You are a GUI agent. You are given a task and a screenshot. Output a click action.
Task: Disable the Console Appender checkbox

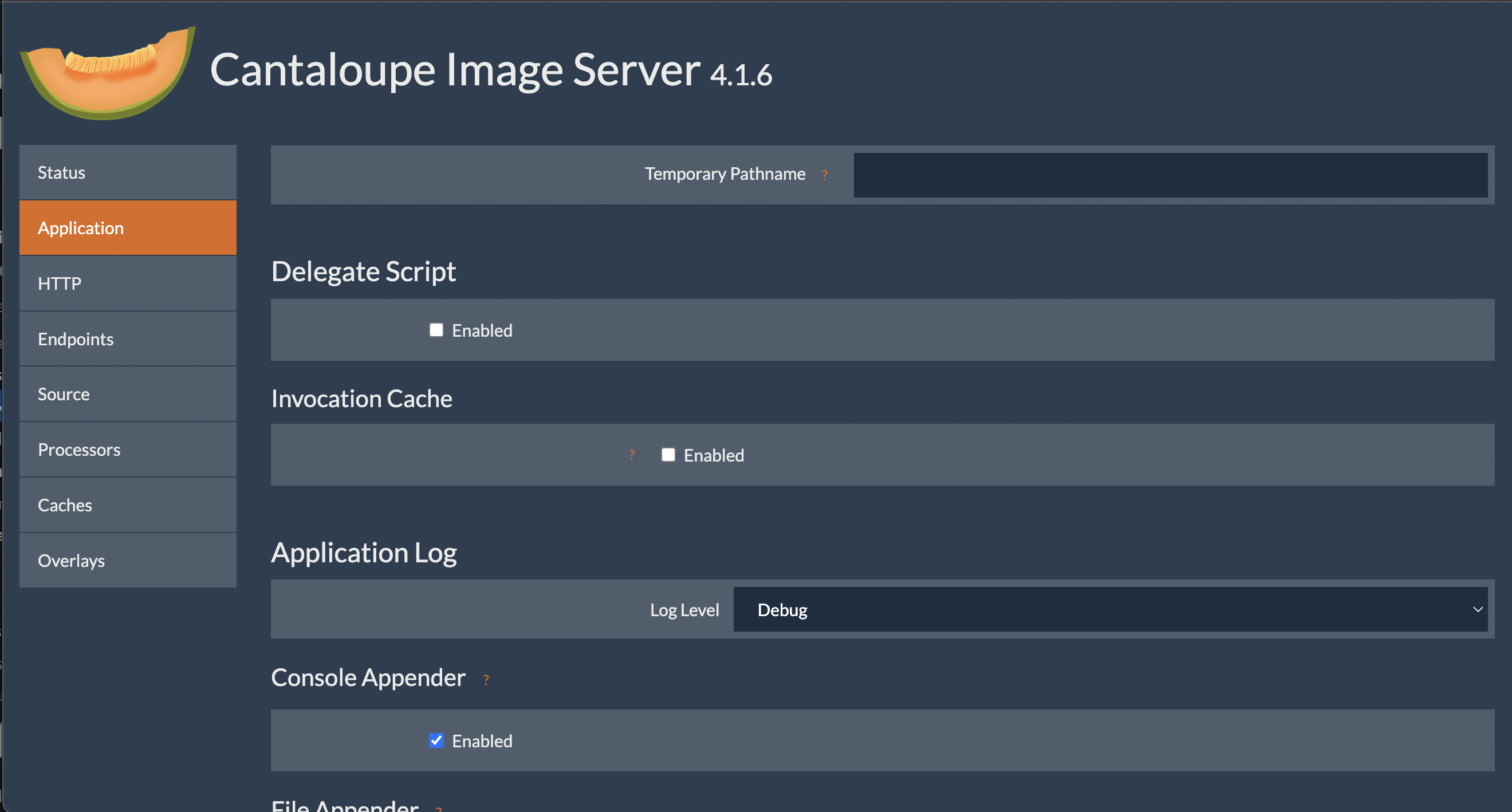436,740
